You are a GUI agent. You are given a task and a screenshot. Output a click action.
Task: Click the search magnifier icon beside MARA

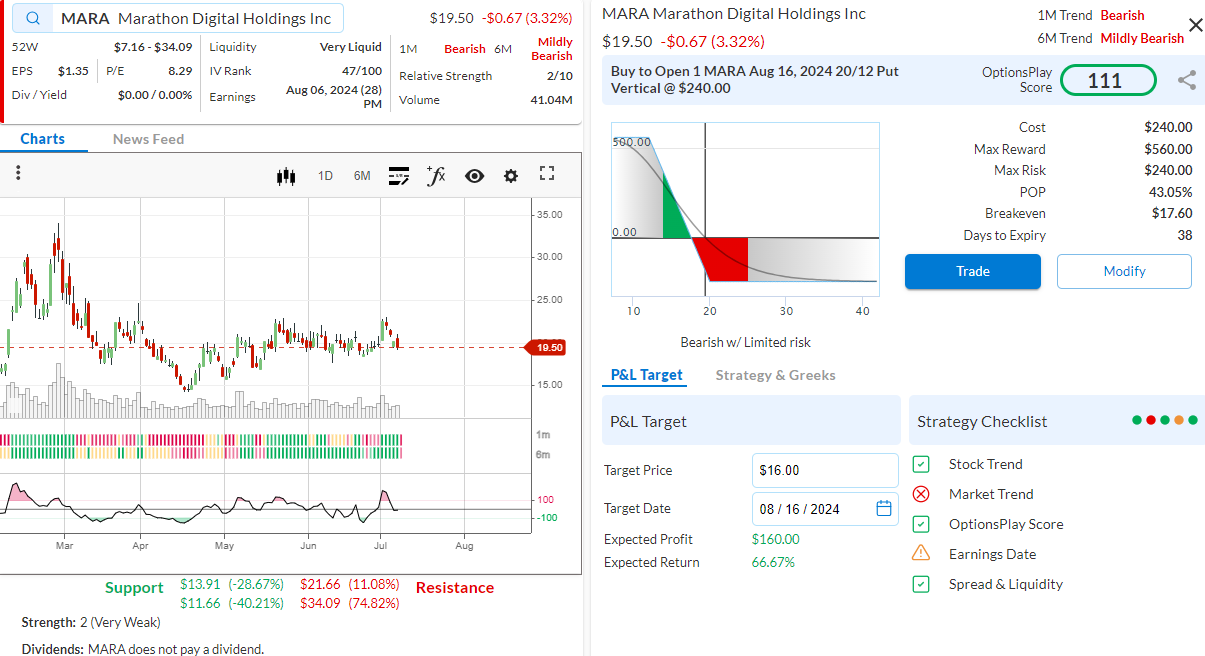(x=35, y=19)
